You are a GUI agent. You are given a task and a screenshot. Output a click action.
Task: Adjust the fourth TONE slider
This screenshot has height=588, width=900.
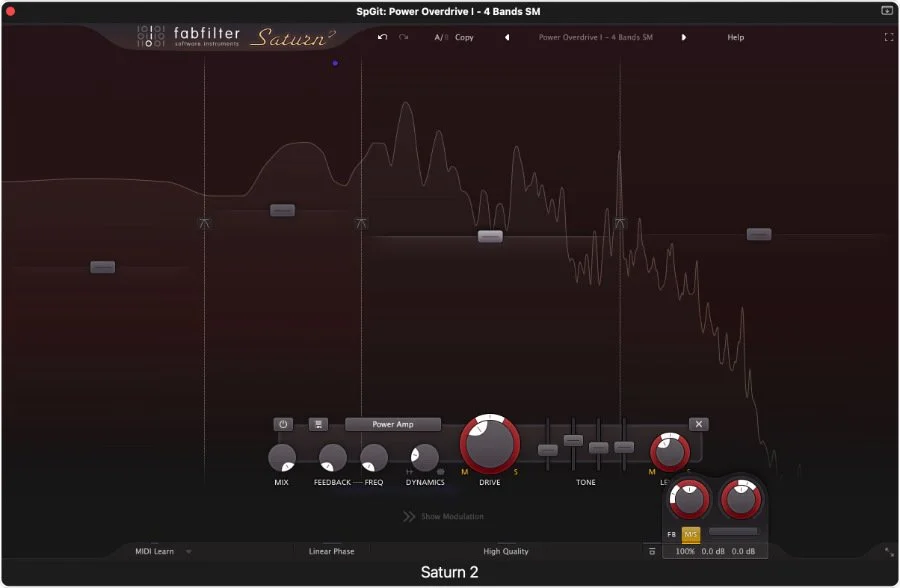coord(624,447)
